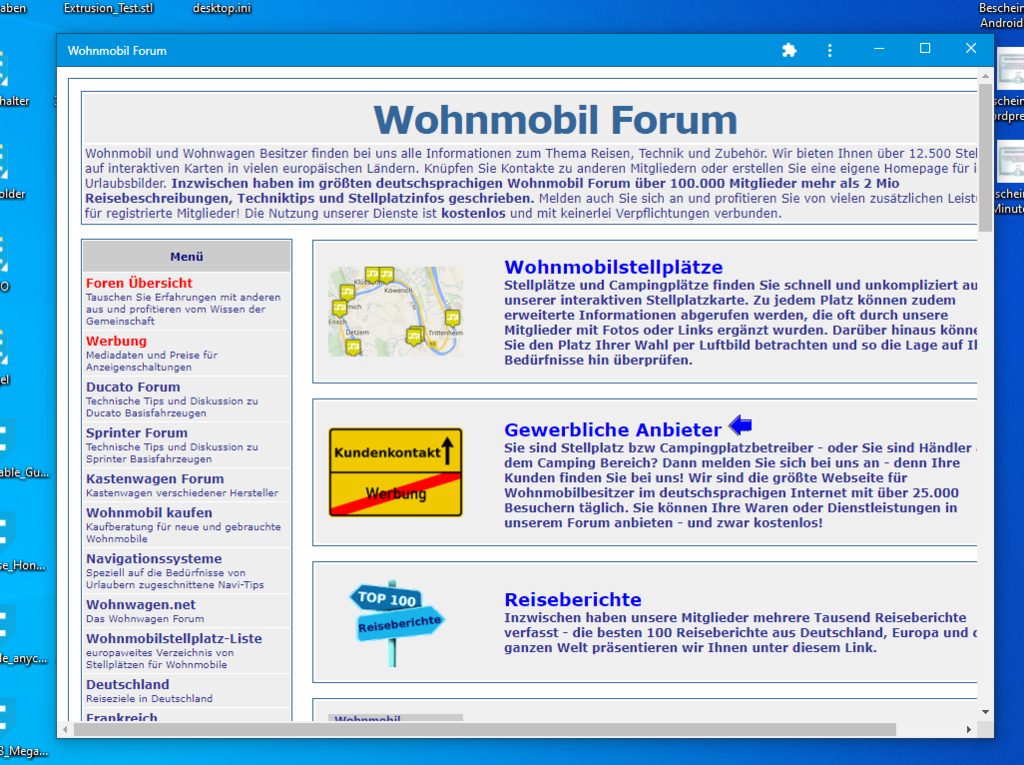Open Navigationssysteme menu entry

pyautogui.click(x=154, y=559)
